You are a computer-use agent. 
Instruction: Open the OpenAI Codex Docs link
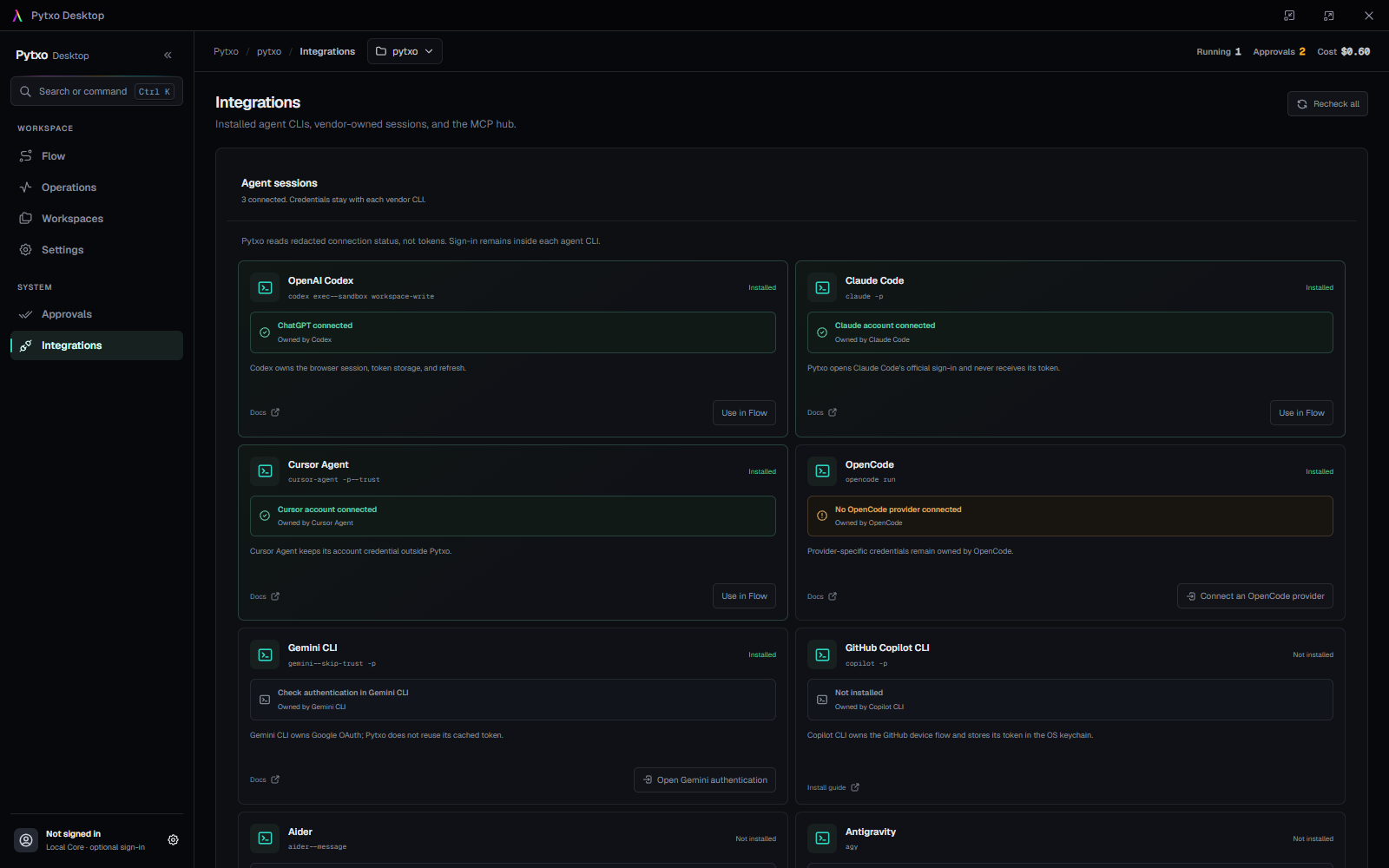click(265, 413)
